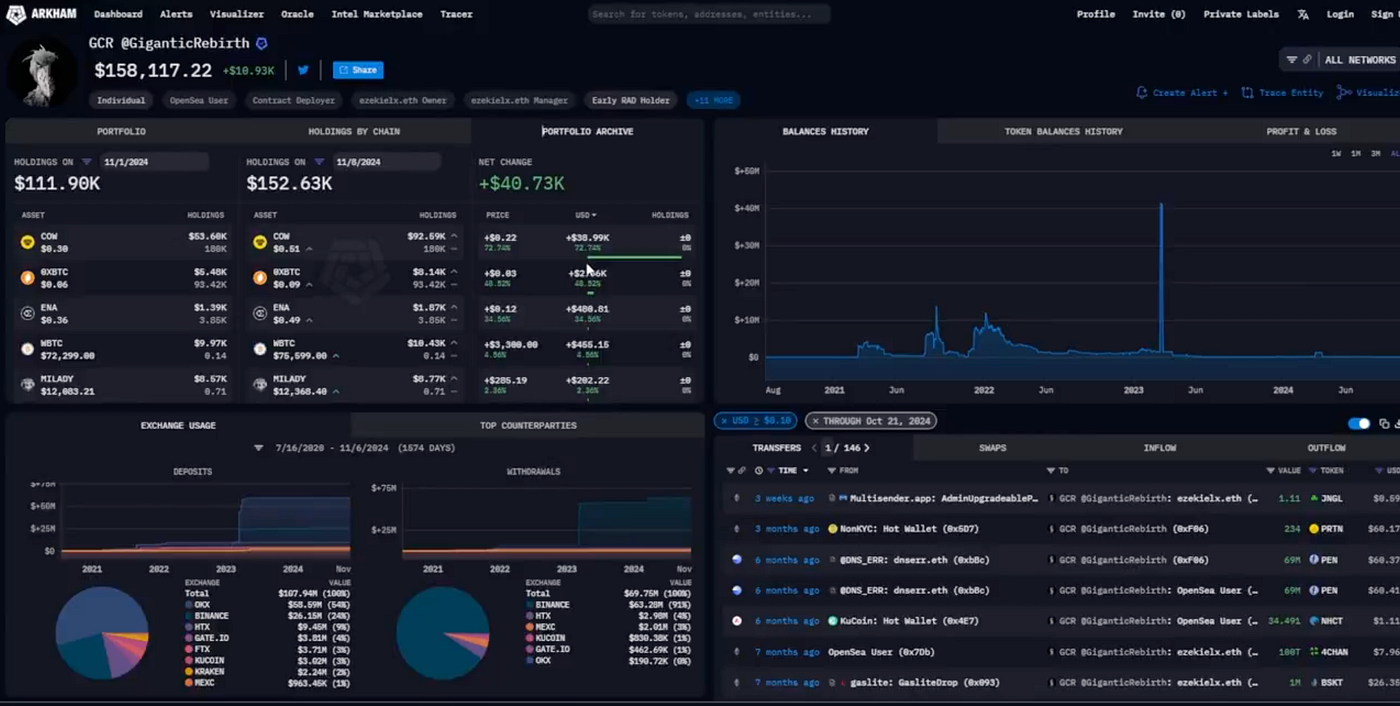Switch to the Holdings By Chain tab
This screenshot has height=706, width=1400.
354,131
